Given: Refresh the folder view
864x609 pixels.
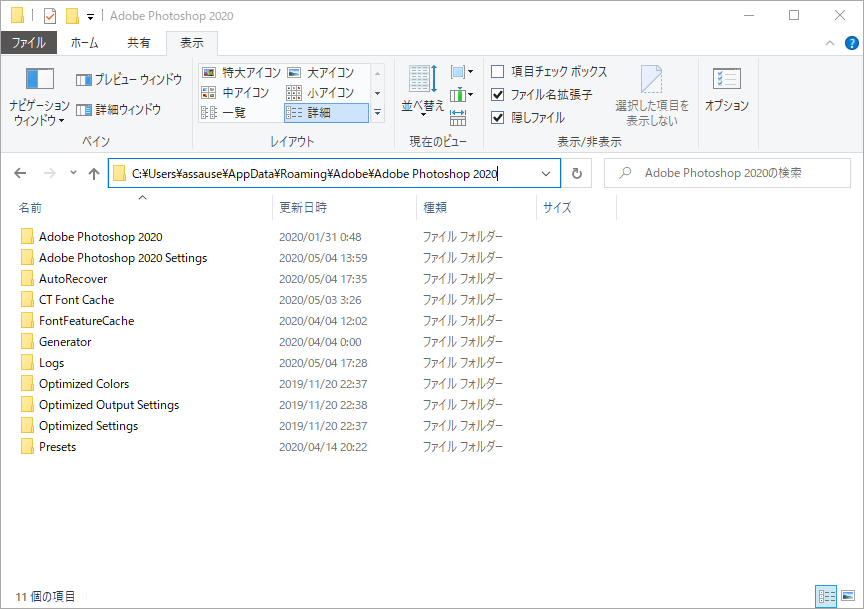Looking at the screenshot, I should [577, 174].
